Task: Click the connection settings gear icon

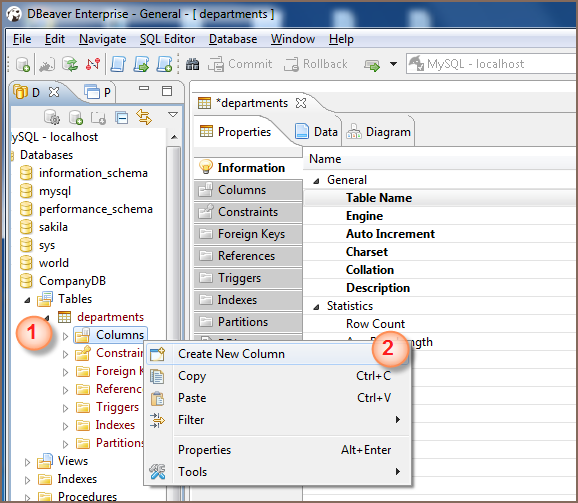Action: pos(52,118)
